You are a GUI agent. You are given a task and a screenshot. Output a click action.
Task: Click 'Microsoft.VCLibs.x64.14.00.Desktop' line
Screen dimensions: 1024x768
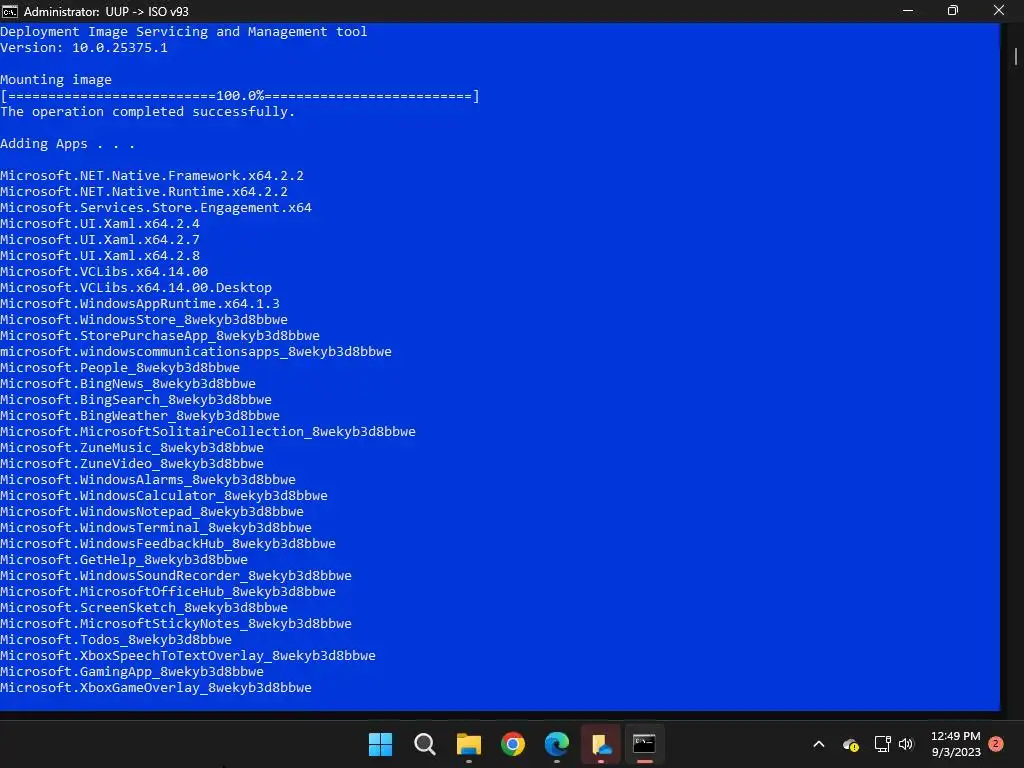tap(136, 288)
